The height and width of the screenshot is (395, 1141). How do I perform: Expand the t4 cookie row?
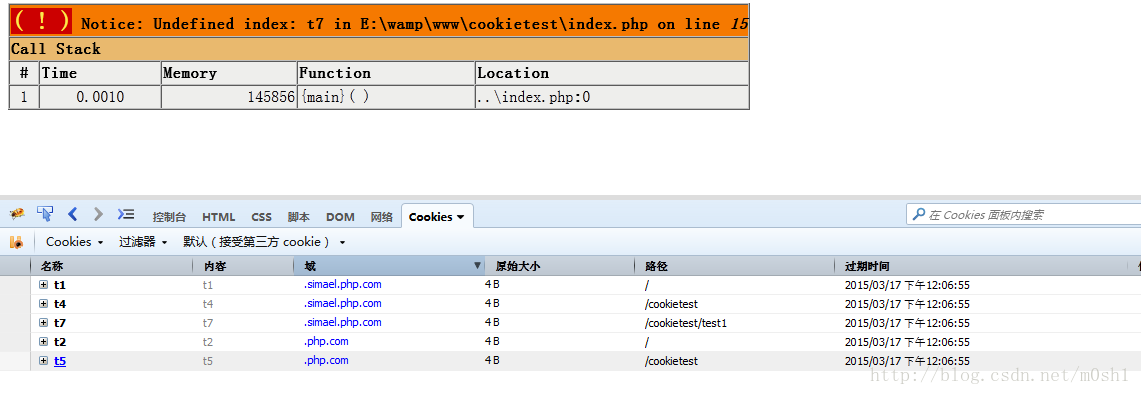pyautogui.click(x=44, y=304)
